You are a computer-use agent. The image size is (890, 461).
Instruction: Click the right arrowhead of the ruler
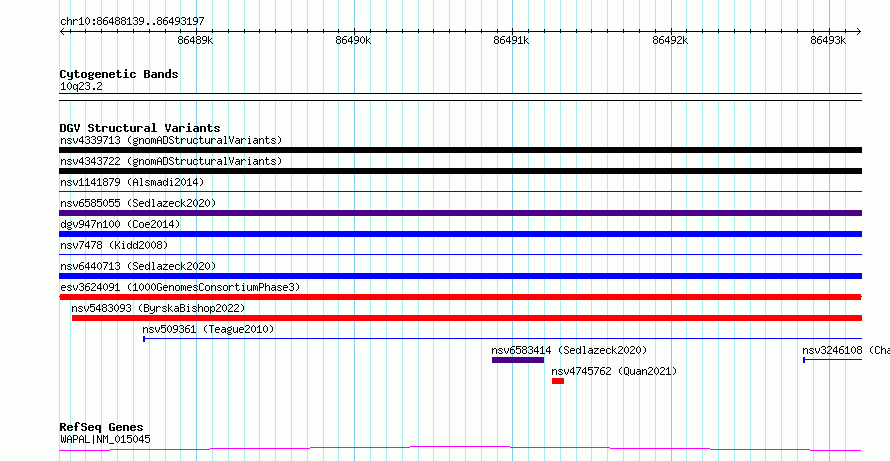point(859,31)
